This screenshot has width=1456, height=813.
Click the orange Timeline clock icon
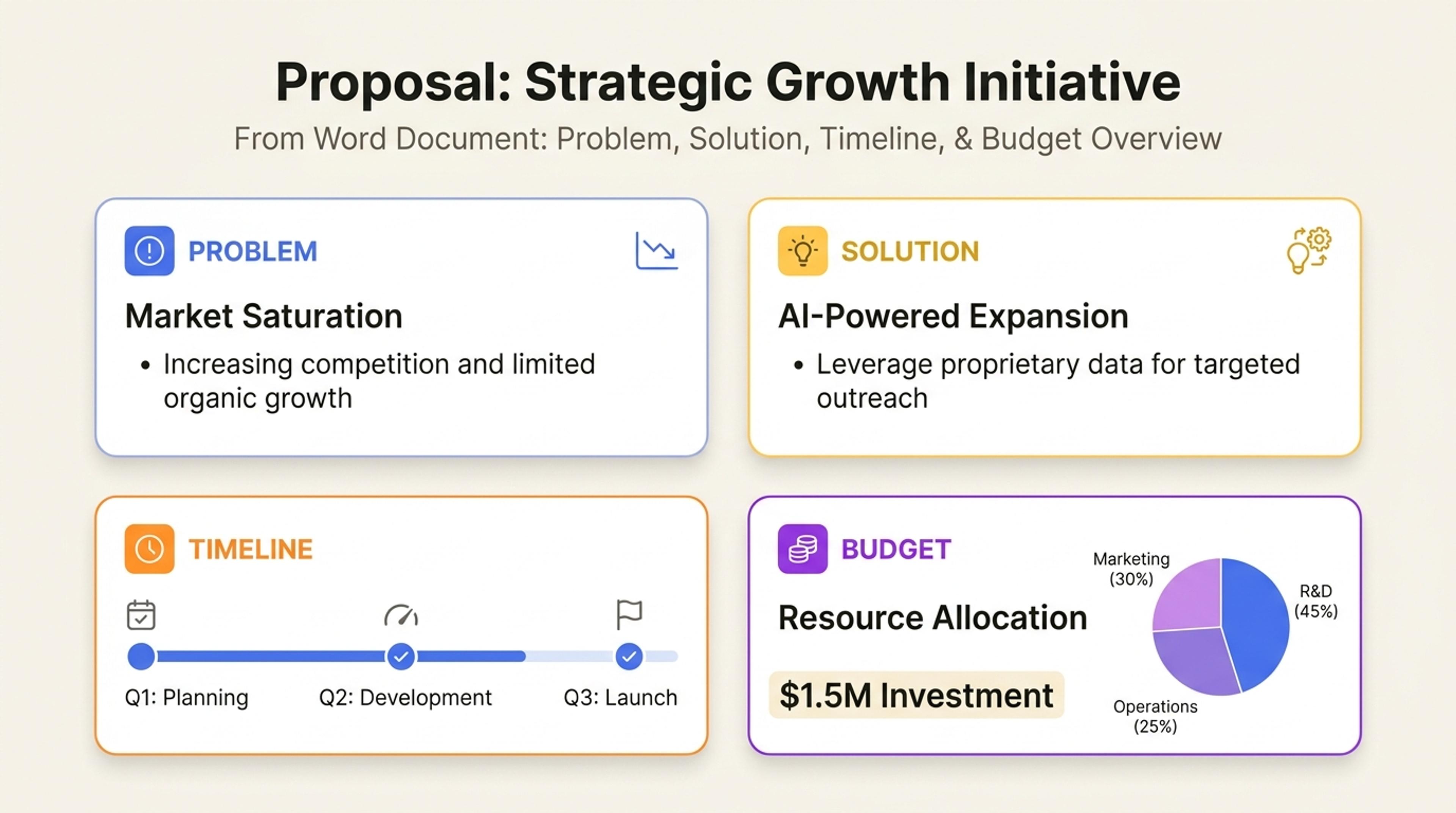[149, 549]
